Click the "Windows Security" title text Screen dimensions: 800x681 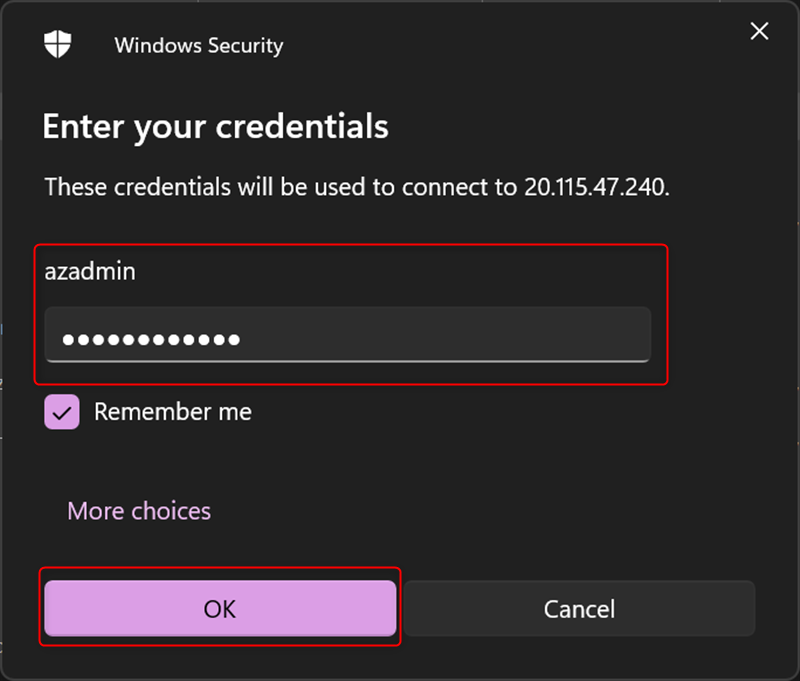coord(199,45)
